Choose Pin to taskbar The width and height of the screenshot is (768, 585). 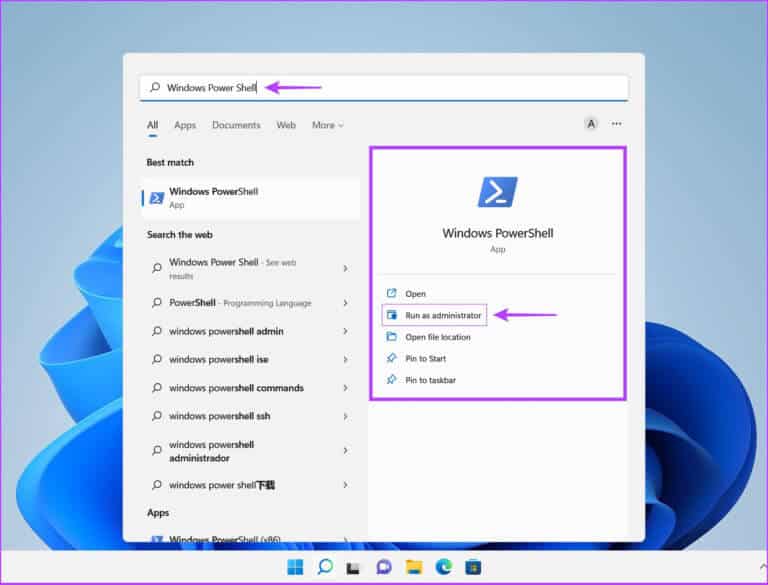point(431,380)
